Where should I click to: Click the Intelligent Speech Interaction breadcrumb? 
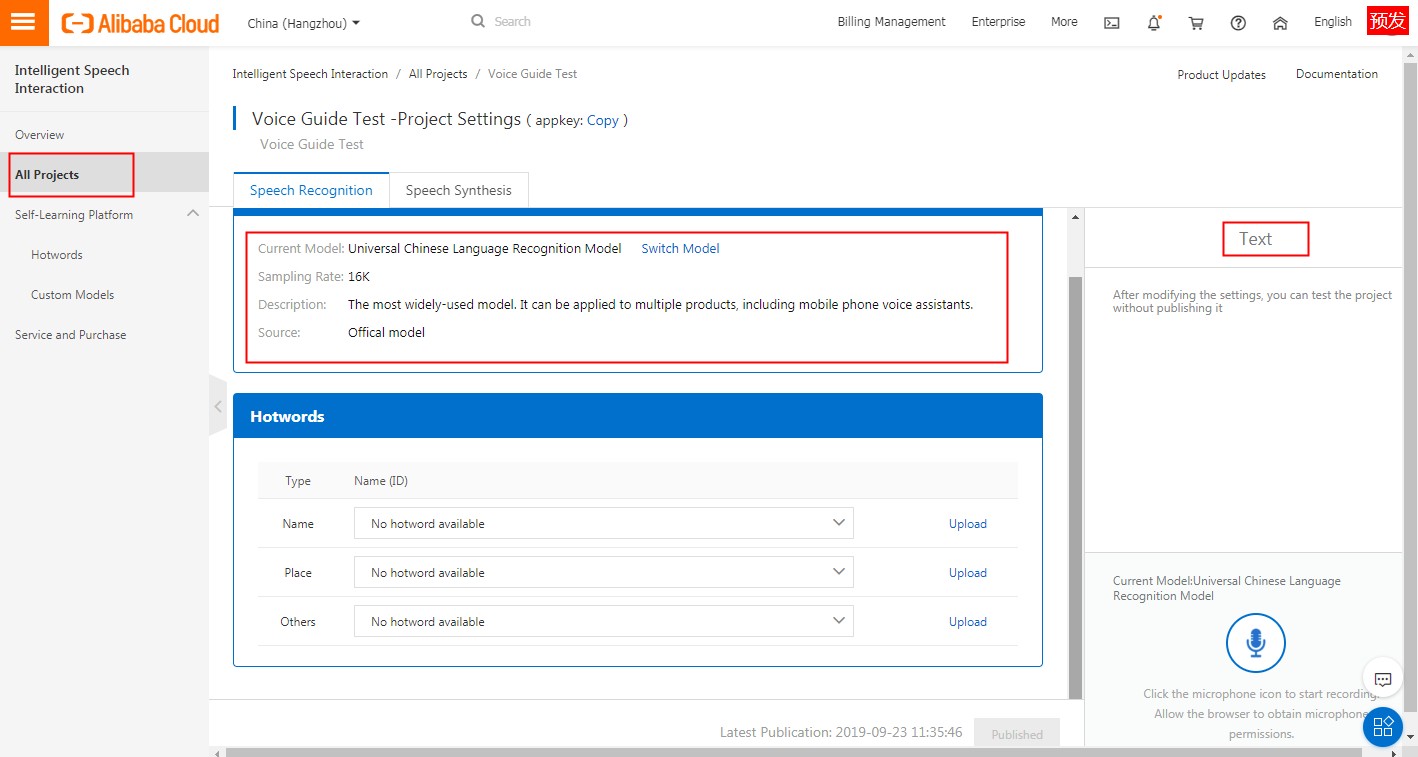[310, 74]
